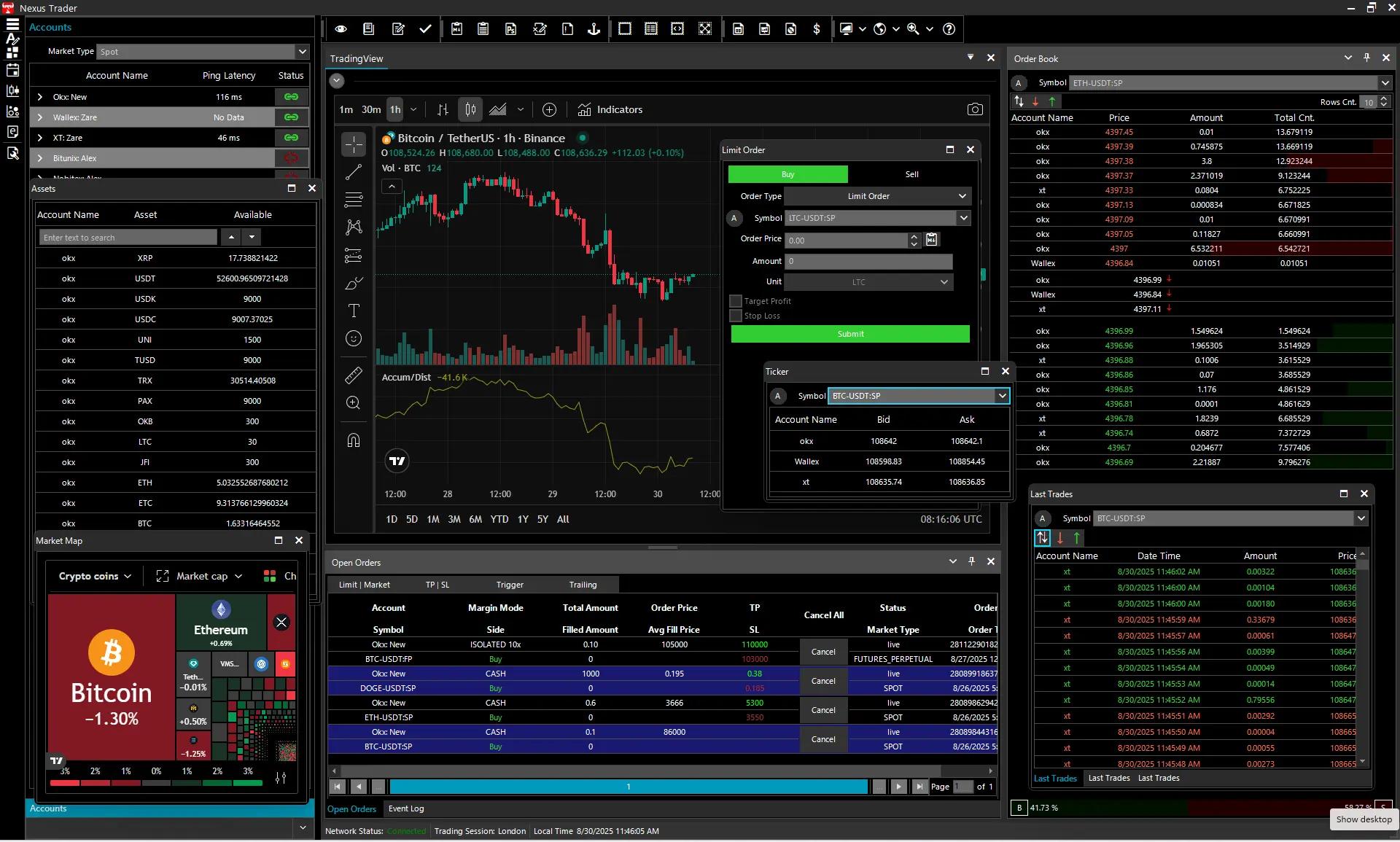Screen dimensions: 1400x842
Task: Open the Market Type dropdown showing Spot
Action: click(301, 51)
